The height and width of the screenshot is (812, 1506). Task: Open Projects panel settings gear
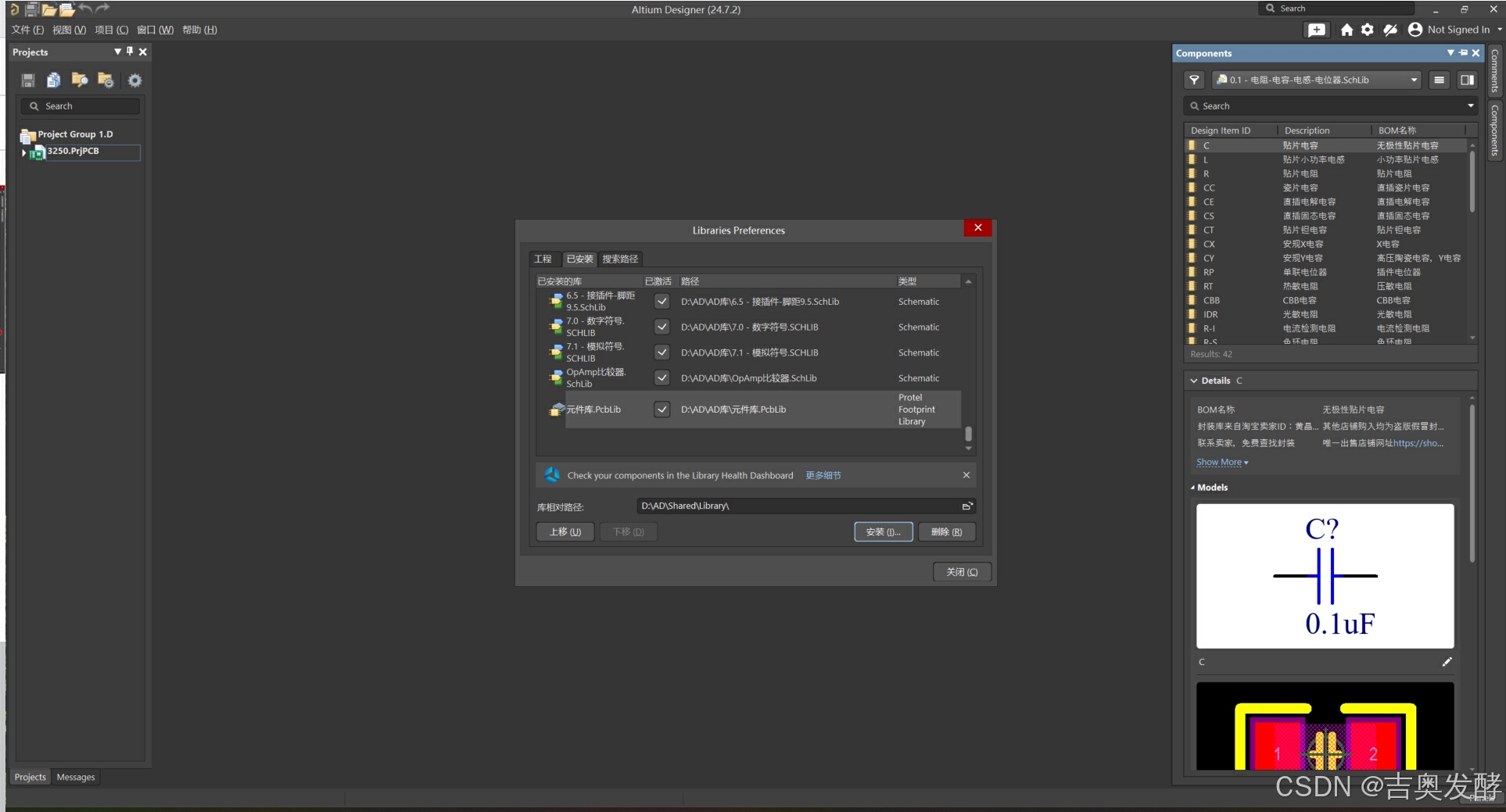click(x=135, y=80)
